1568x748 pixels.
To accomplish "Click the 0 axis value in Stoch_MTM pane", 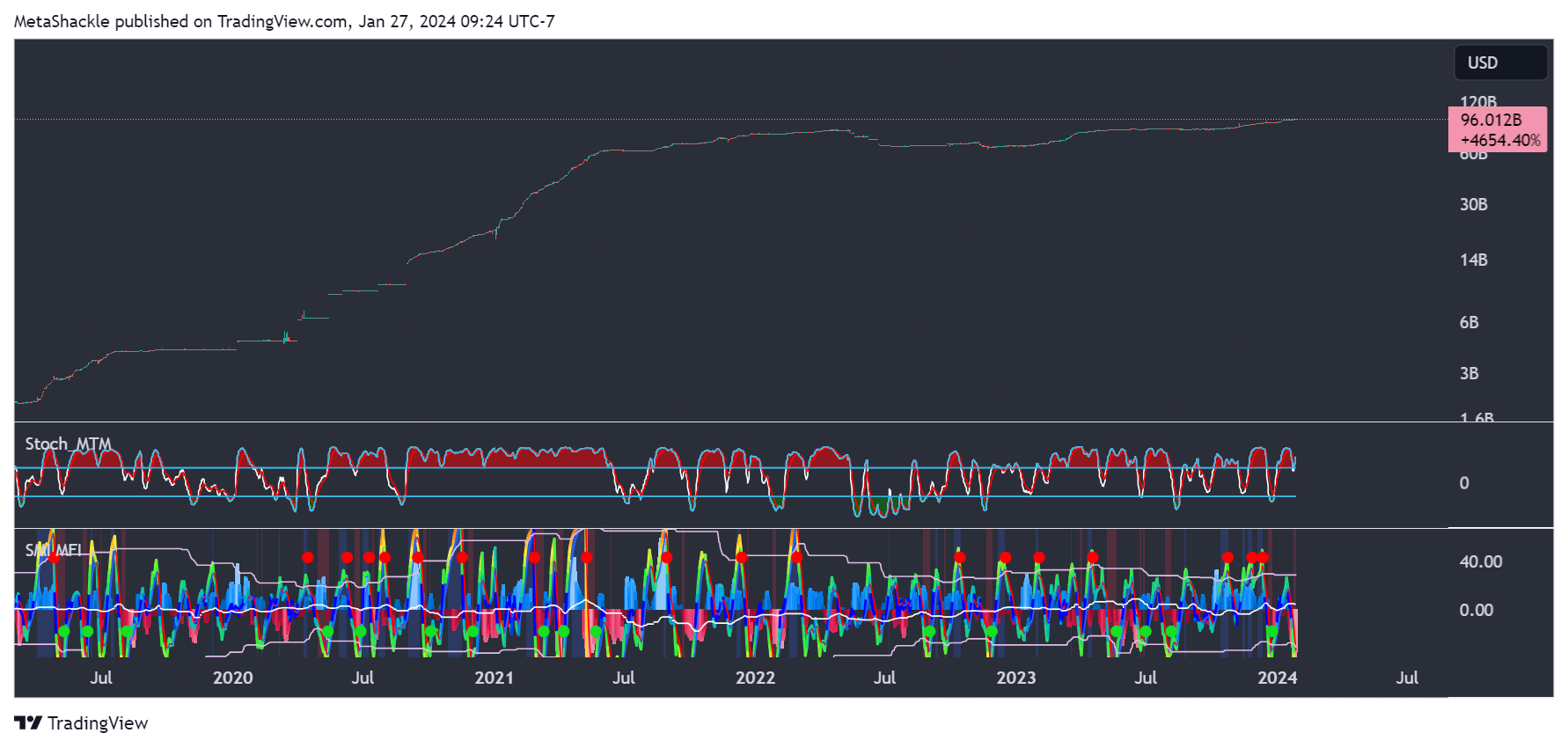I will point(1464,482).
